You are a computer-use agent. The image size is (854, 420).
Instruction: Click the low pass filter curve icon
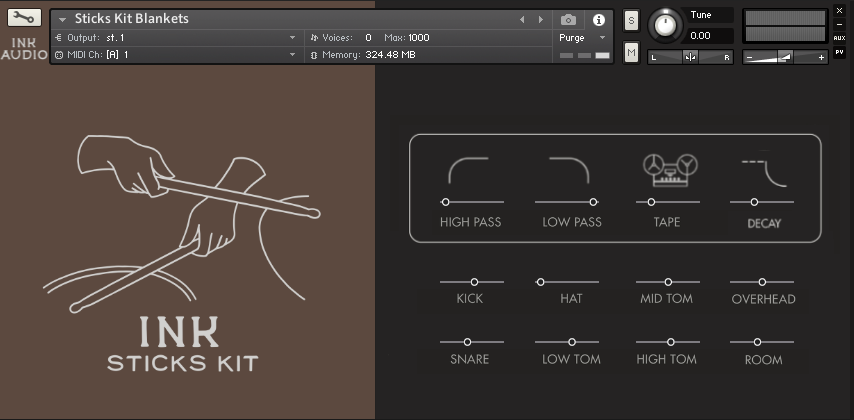point(569,171)
